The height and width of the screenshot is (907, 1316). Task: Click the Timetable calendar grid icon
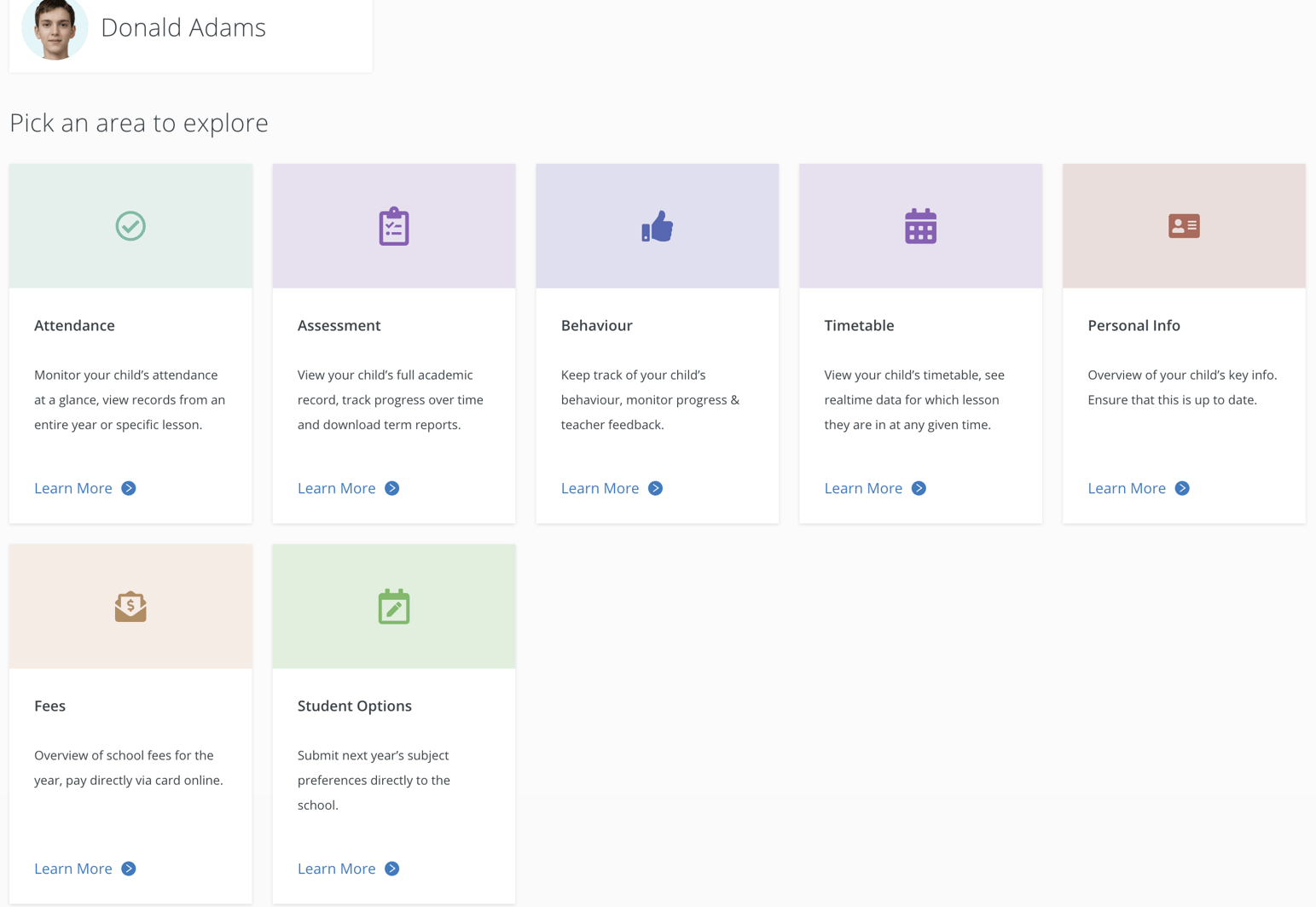pyautogui.click(x=920, y=226)
